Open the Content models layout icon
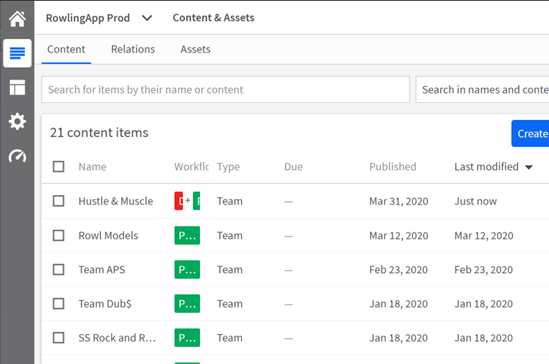 [17, 88]
